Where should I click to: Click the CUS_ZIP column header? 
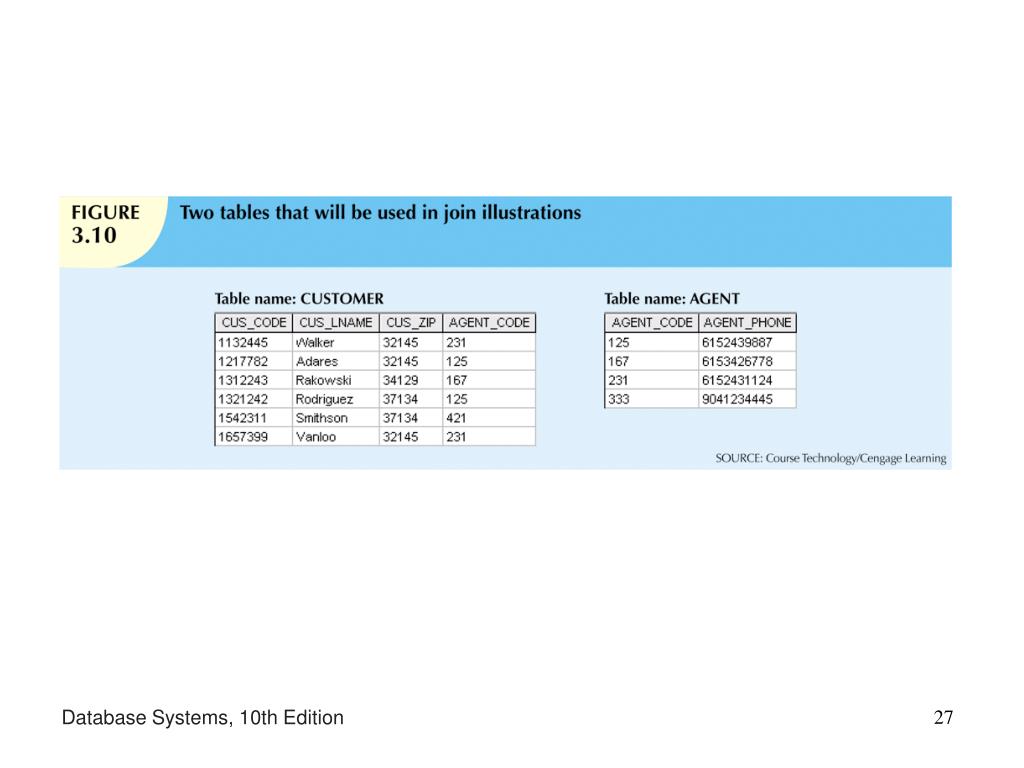click(411, 323)
